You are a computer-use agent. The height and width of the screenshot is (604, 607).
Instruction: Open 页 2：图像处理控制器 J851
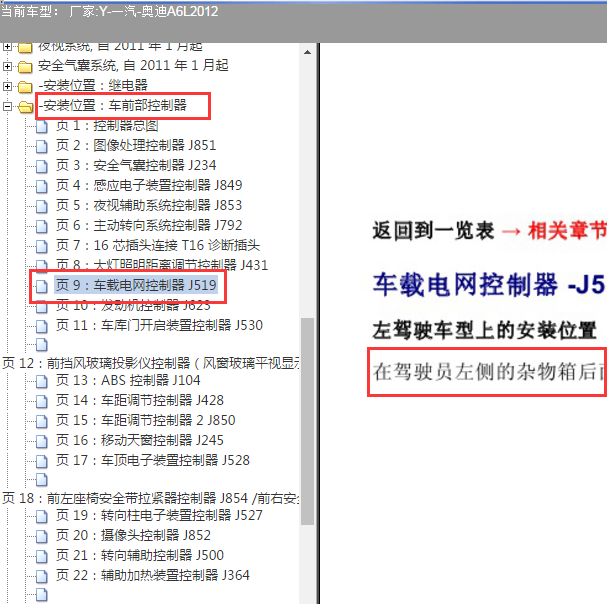(x=135, y=146)
